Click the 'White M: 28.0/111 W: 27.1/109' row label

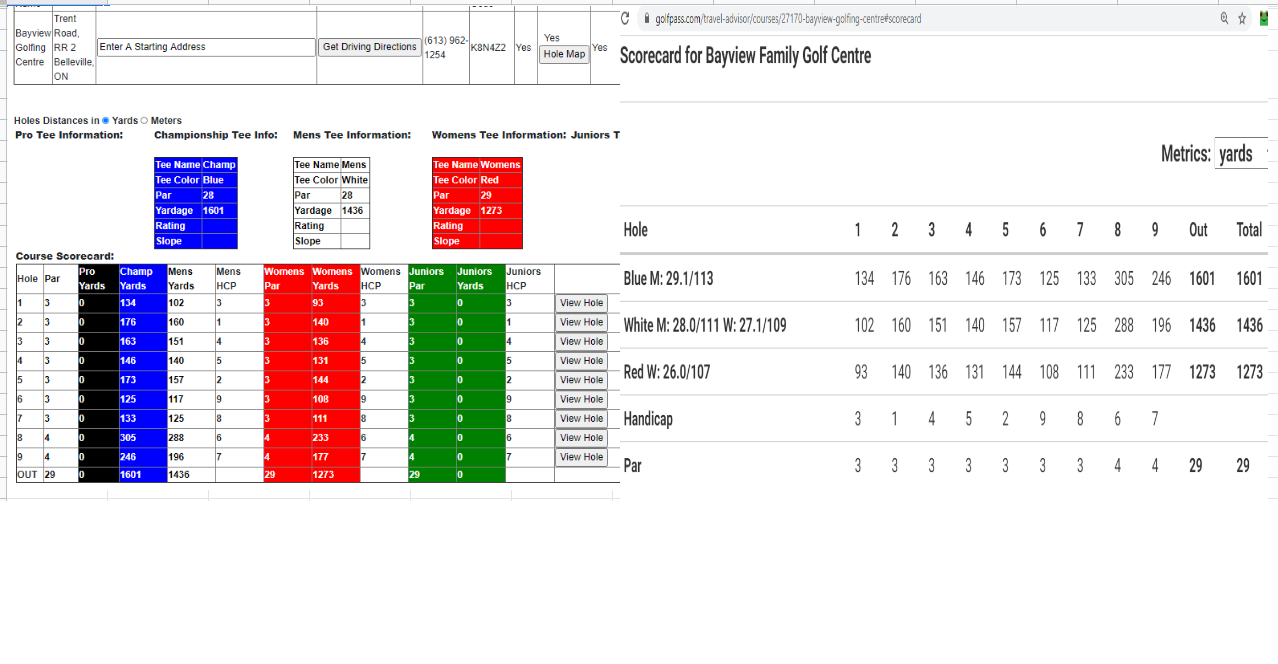click(x=705, y=325)
